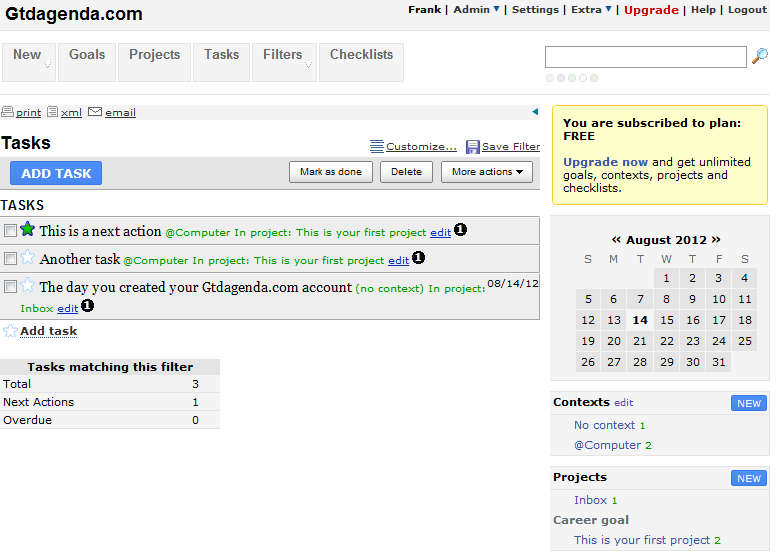Click the Delete button

[x=406, y=172]
